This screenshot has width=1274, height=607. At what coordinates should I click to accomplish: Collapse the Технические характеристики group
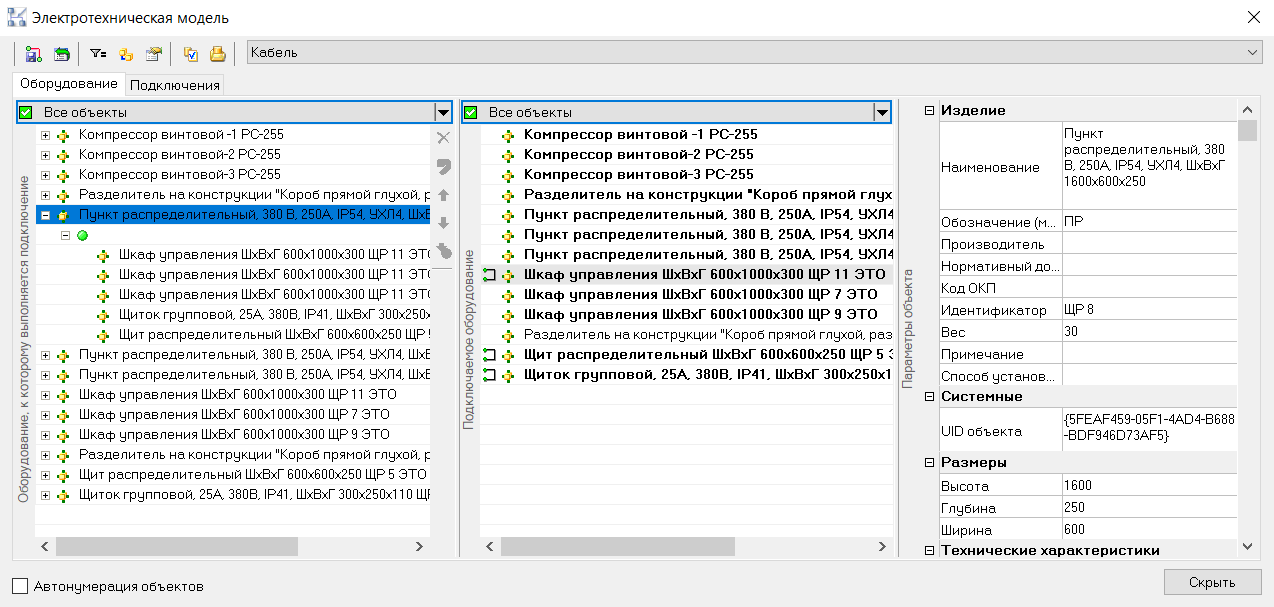(x=929, y=550)
